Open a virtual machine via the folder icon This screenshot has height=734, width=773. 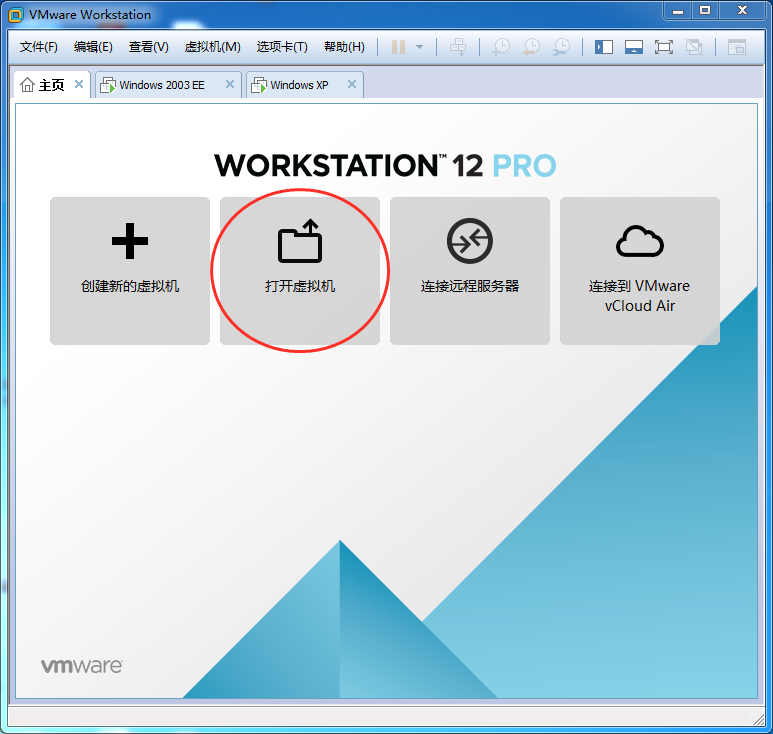point(300,242)
